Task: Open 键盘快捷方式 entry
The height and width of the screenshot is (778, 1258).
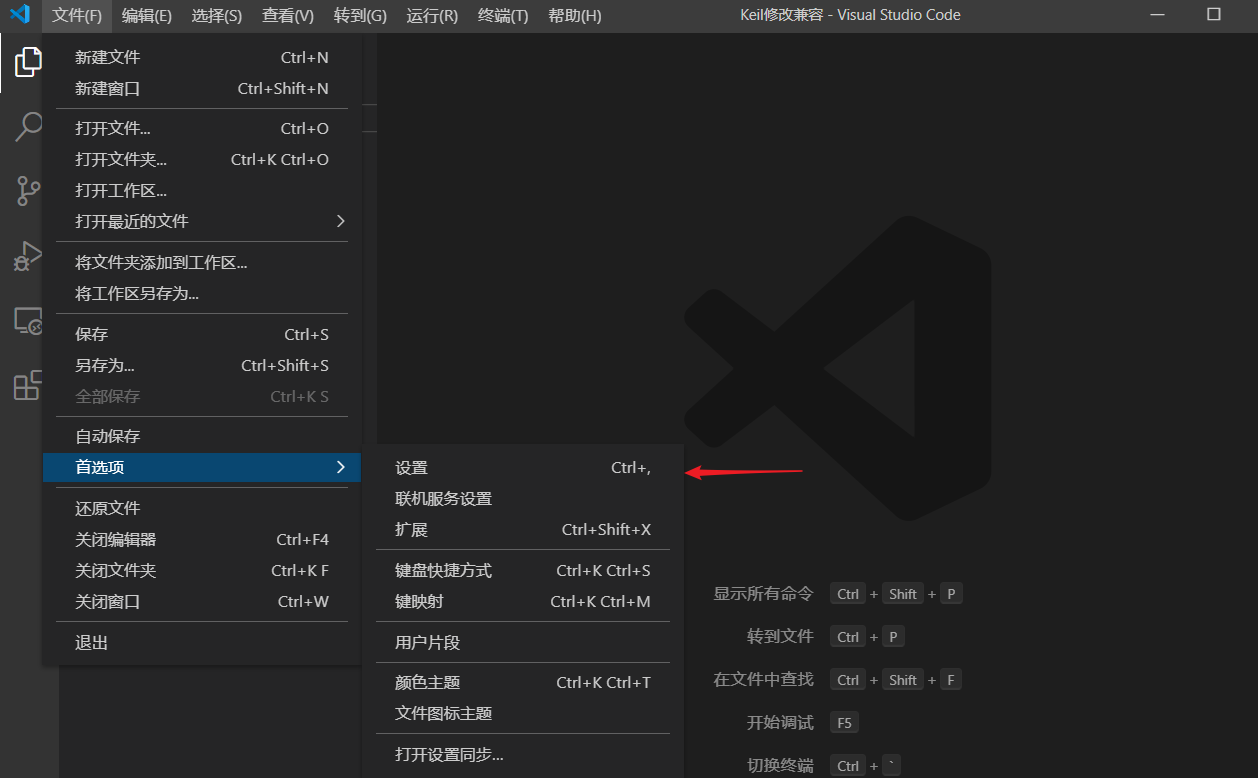Action: [523, 571]
